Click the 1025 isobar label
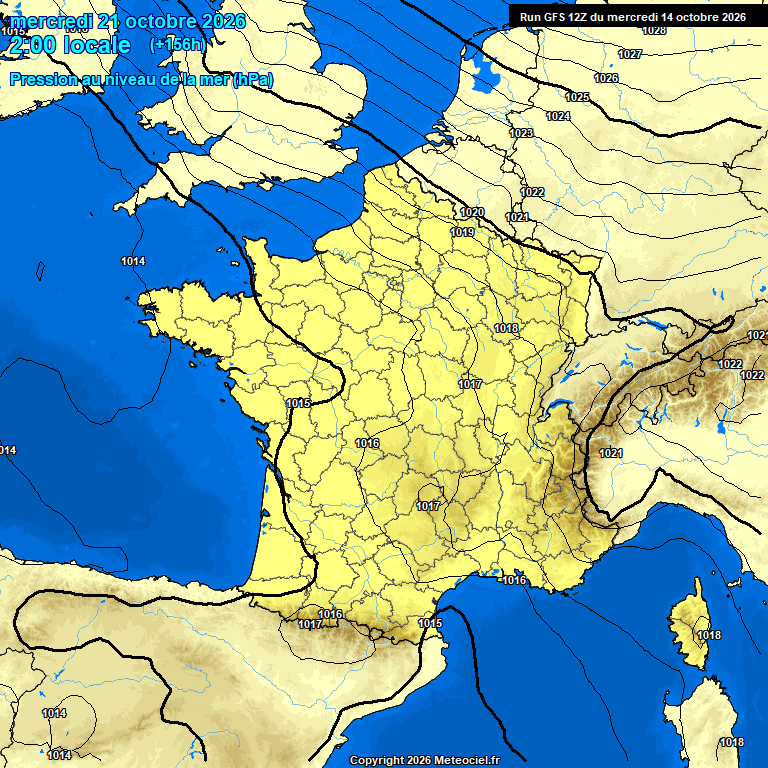768x768 pixels. click(577, 97)
